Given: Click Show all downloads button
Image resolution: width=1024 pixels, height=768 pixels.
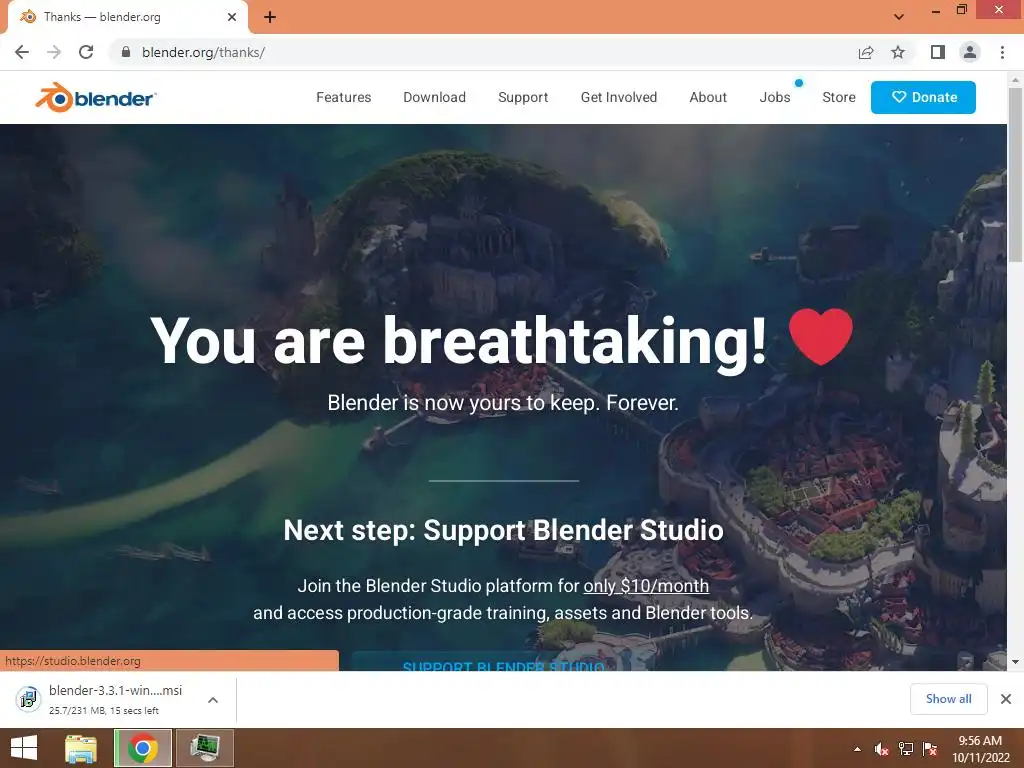Looking at the screenshot, I should 948,699.
